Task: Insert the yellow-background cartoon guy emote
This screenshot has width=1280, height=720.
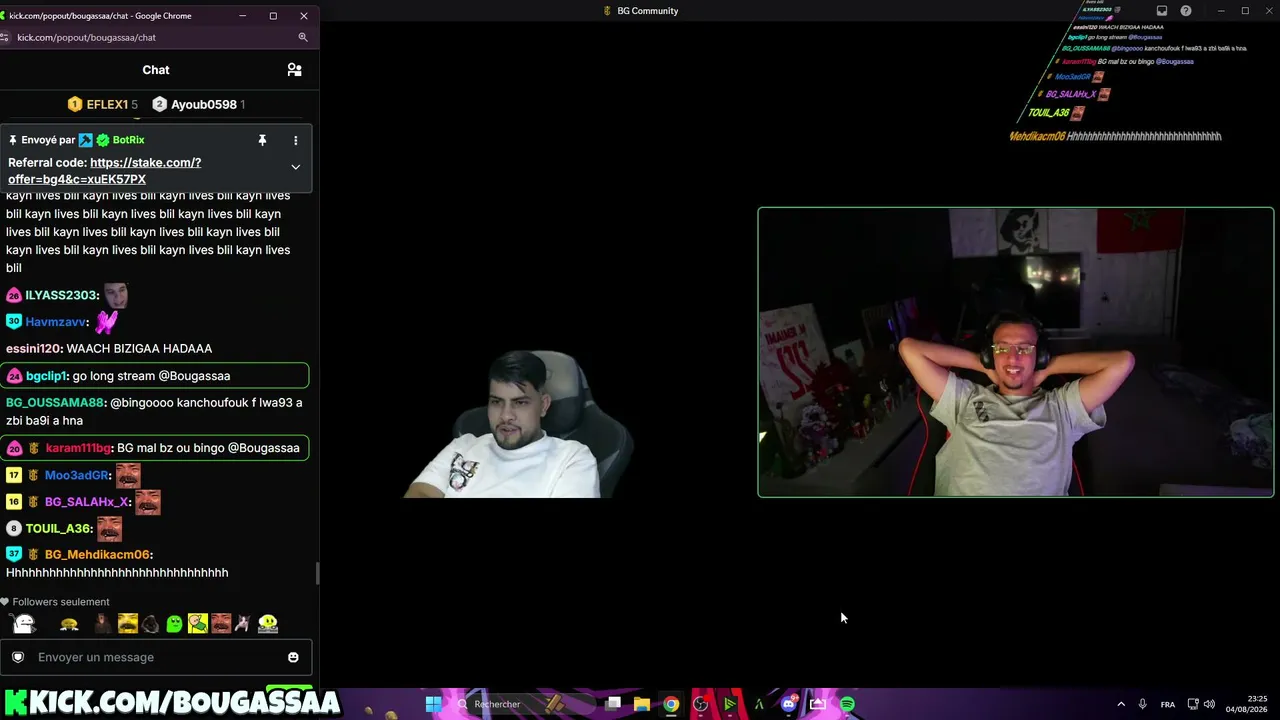Action: tap(197, 624)
